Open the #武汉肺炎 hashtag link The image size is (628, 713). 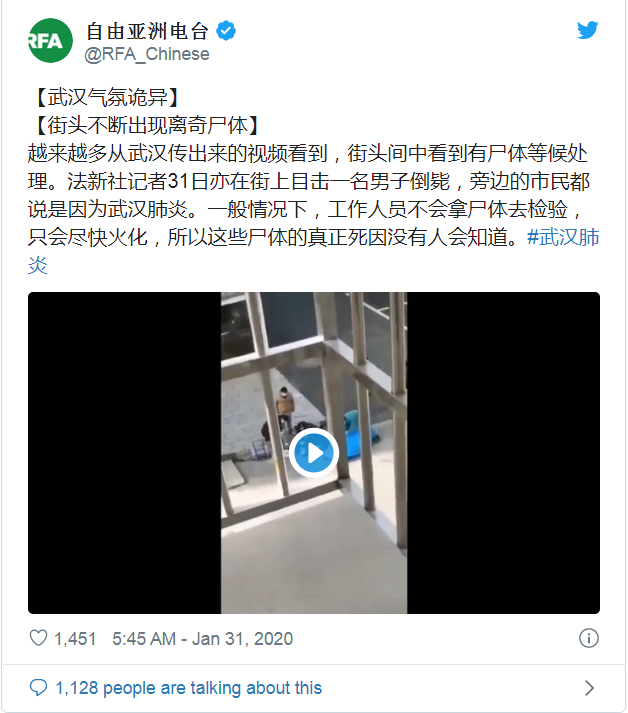click(563, 237)
